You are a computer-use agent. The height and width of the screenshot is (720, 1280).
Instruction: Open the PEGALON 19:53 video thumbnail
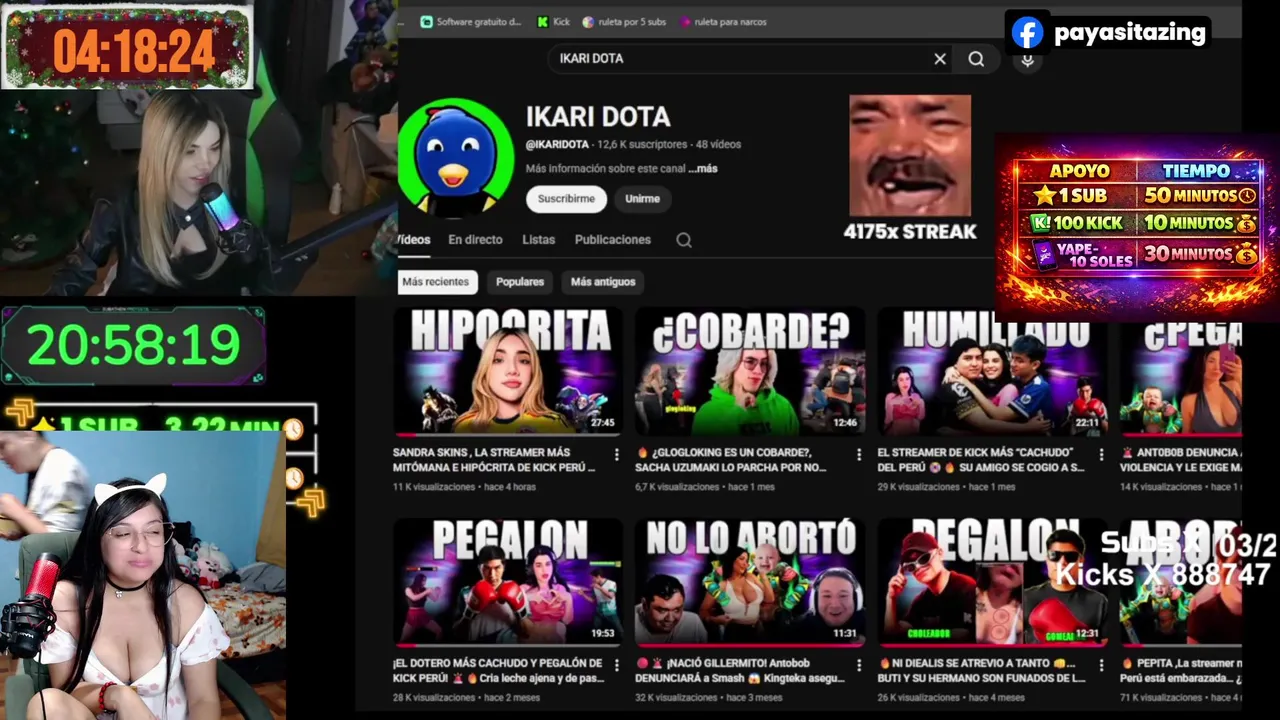(x=507, y=582)
